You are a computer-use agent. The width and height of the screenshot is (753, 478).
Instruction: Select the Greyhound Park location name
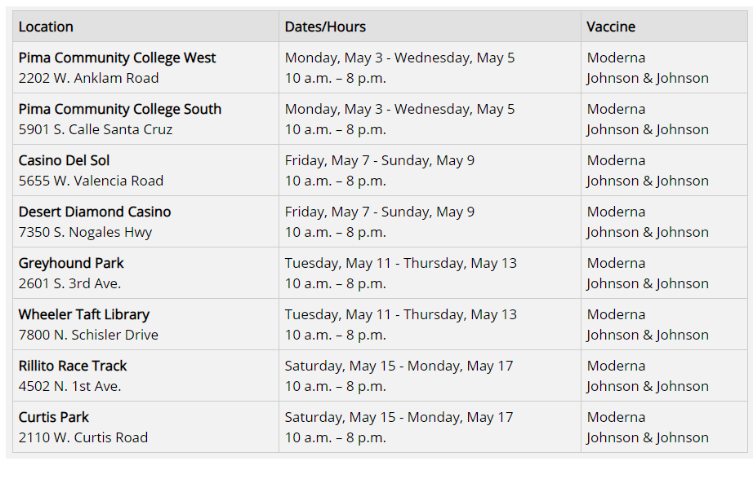pyautogui.click(x=71, y=263)
